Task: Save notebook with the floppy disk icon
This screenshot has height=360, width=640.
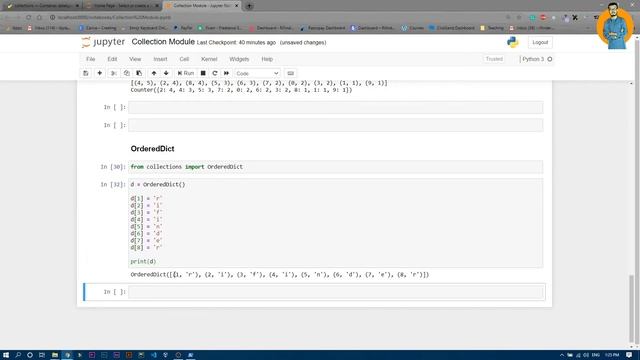Action: (x=86, y=73)
